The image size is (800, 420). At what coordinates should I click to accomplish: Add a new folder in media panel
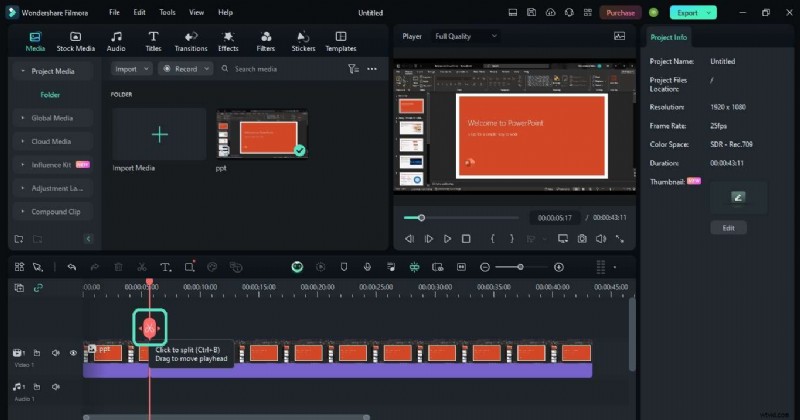pos(19,239)
